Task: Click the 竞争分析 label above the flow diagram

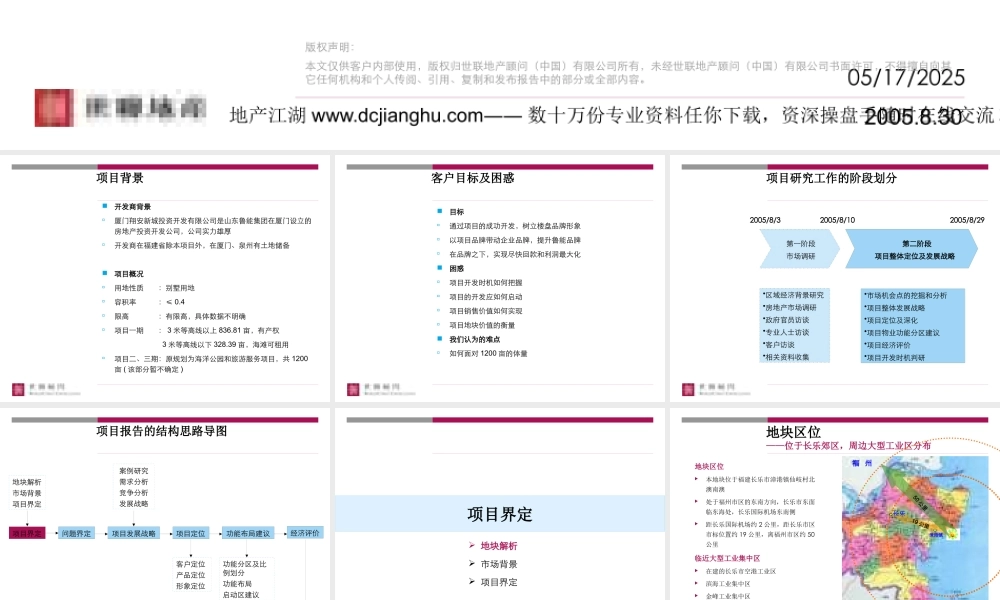Action: click(134, 493)
